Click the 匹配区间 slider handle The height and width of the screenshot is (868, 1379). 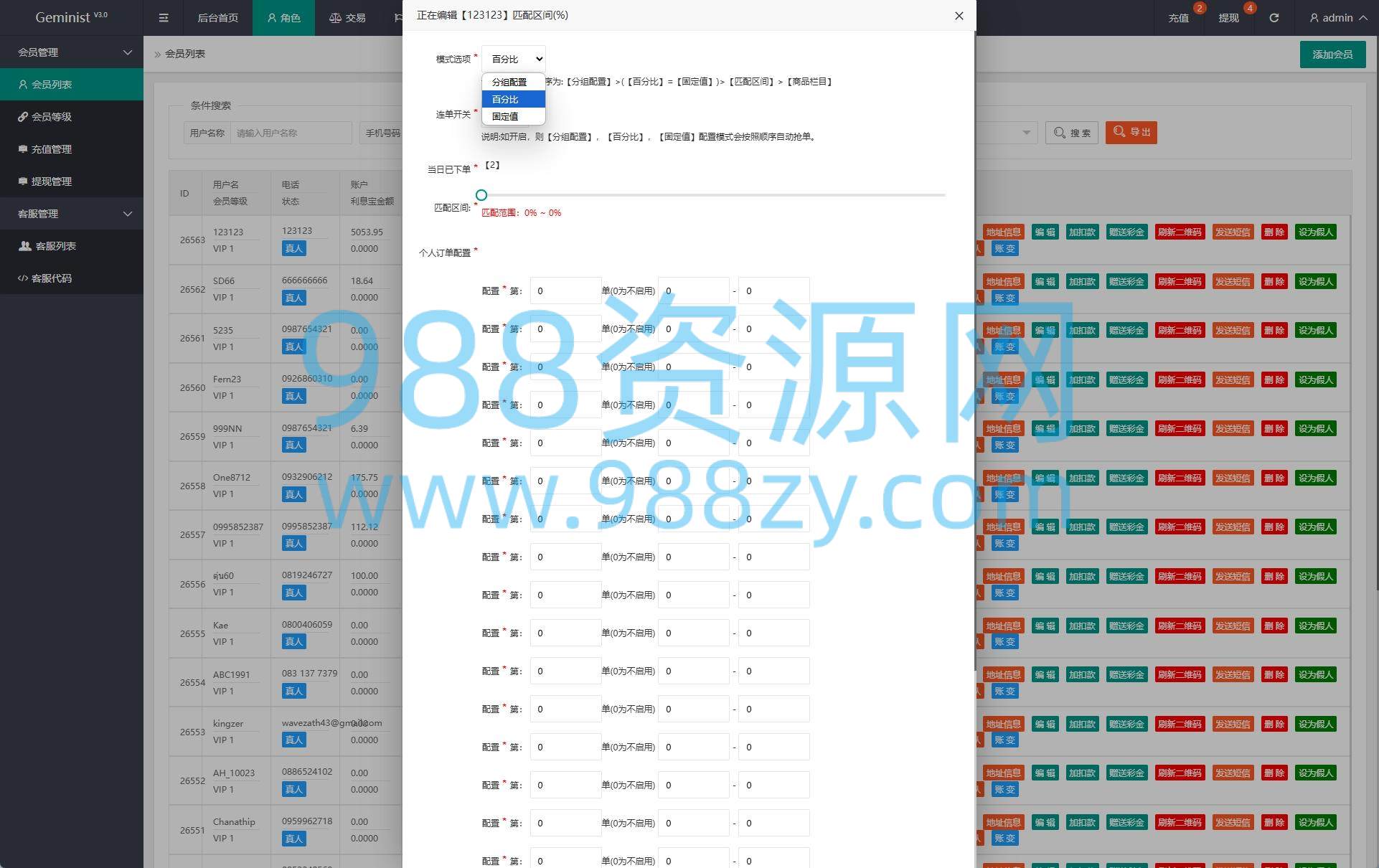click(481, 195)
